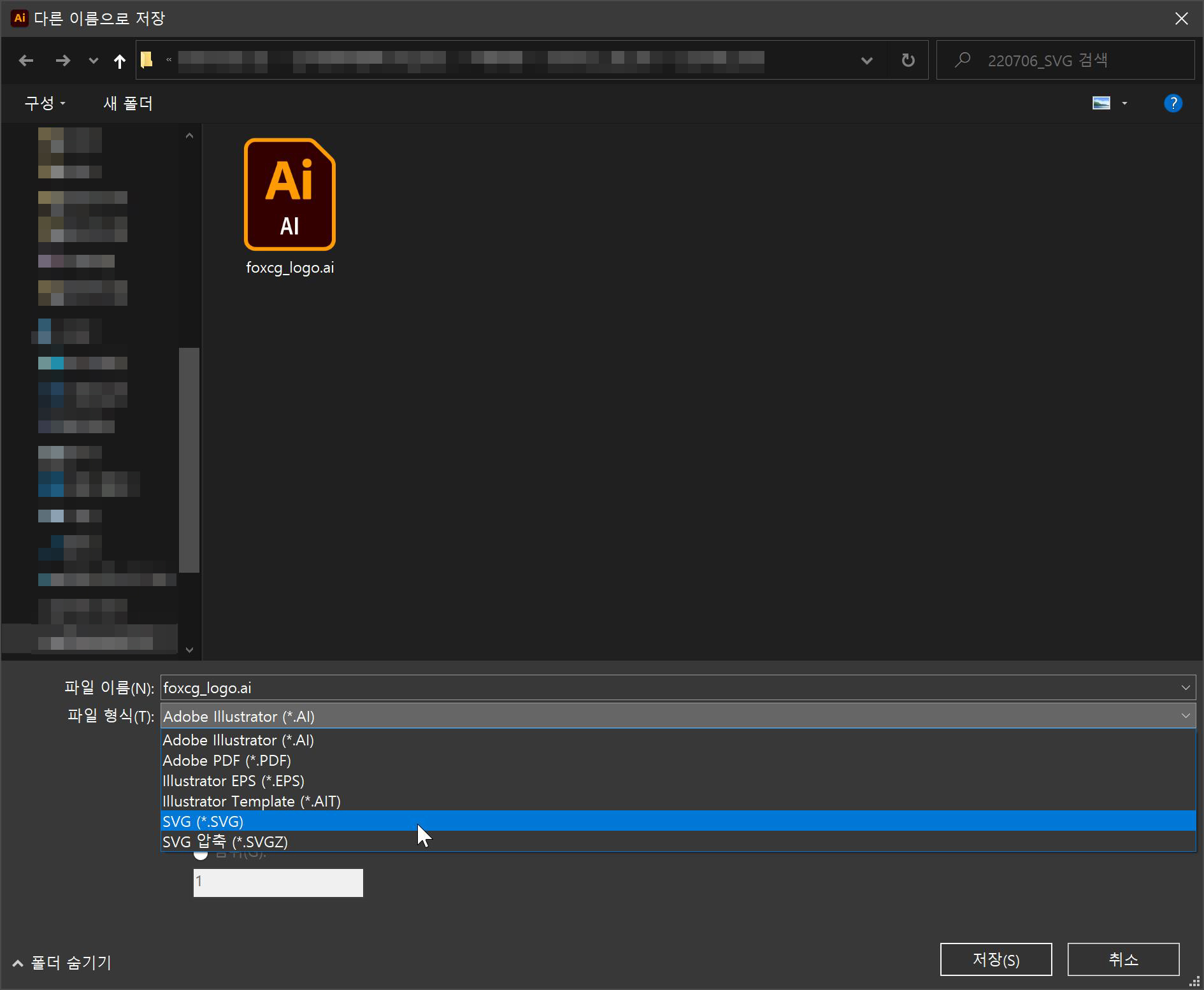Image resolution: width=1204 pixels, height=990 pixels.
Task: Click the navigation pane scrollbar thumb
Action: (x=189, y=459)
